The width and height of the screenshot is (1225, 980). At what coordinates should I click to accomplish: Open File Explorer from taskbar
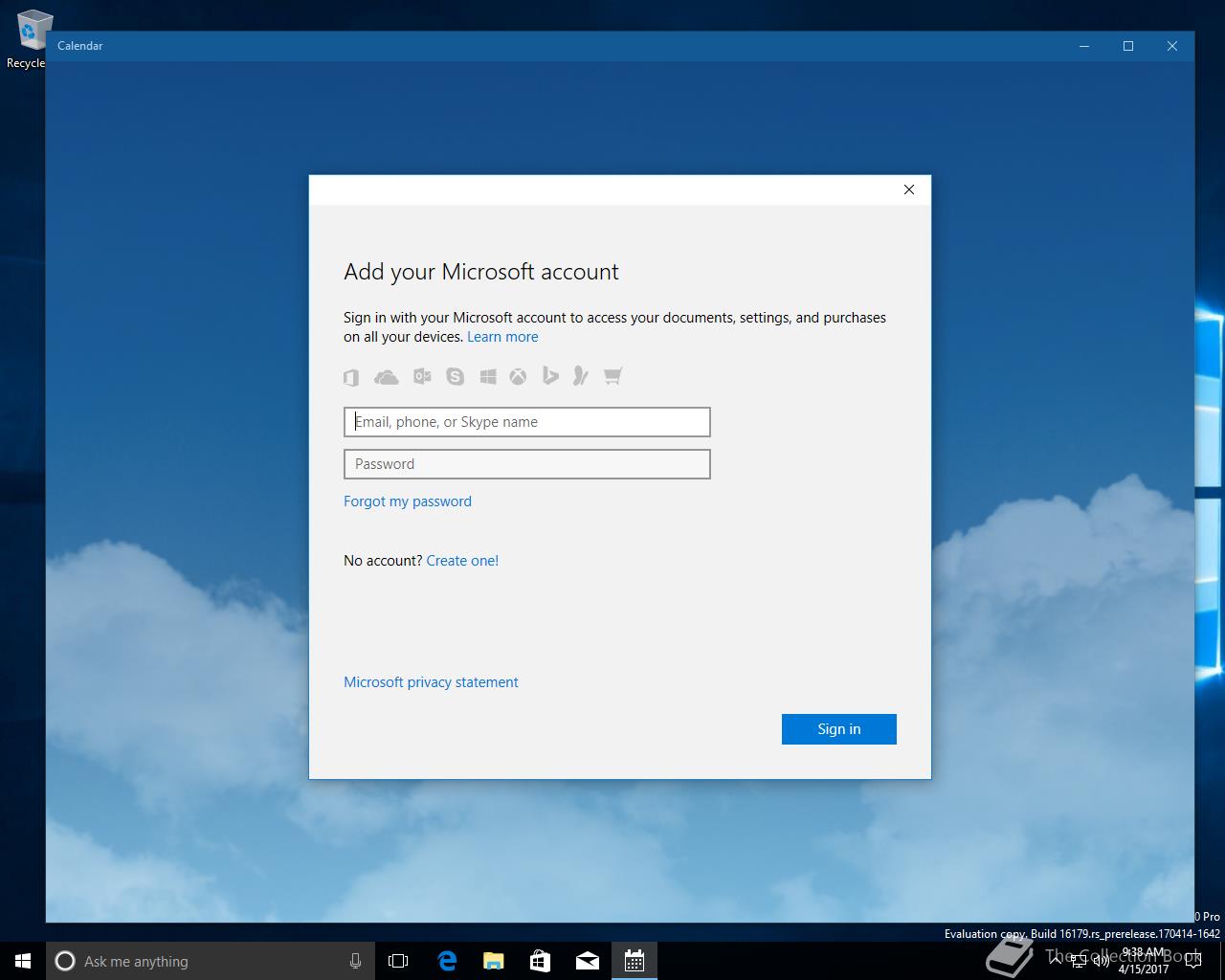494,961
